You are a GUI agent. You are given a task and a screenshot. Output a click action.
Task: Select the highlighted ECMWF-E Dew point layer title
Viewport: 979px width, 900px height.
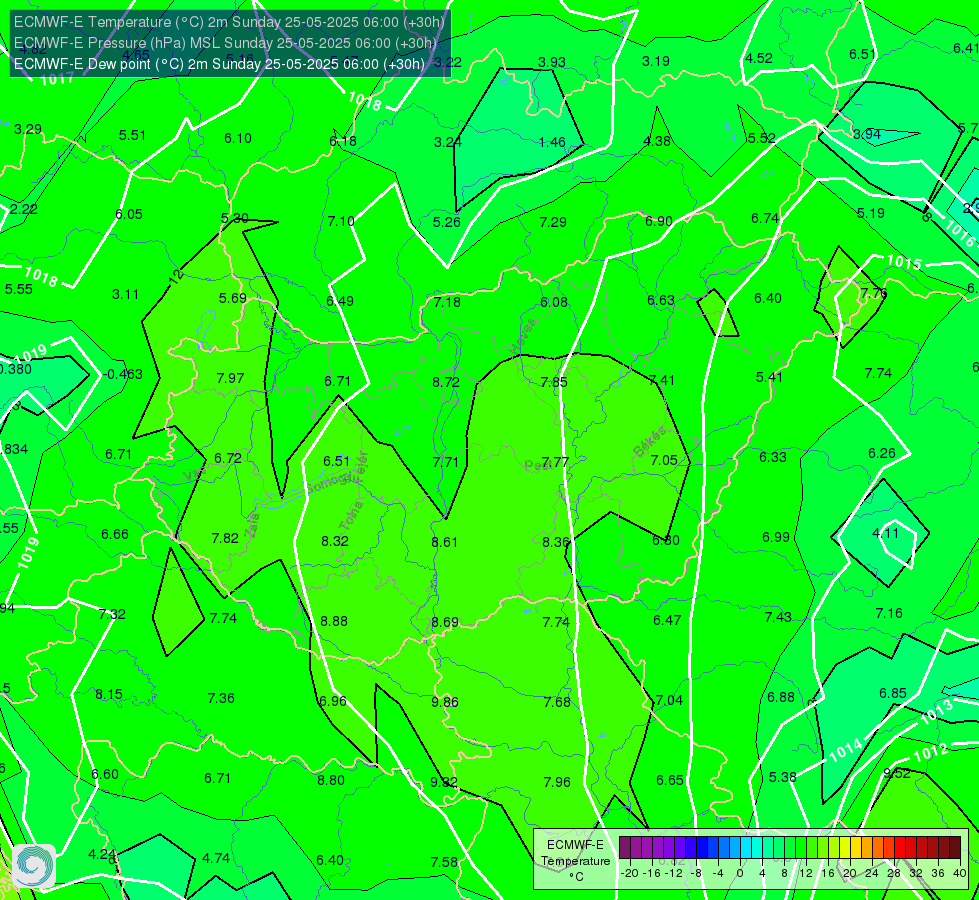(x=219, y=64)
